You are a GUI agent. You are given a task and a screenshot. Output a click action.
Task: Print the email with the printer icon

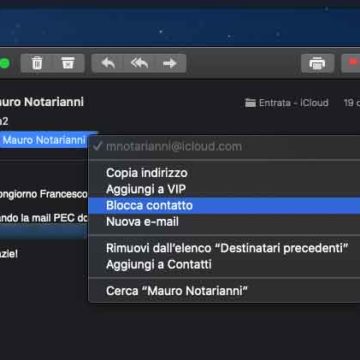pyautogui.click(x=317, y=63)
